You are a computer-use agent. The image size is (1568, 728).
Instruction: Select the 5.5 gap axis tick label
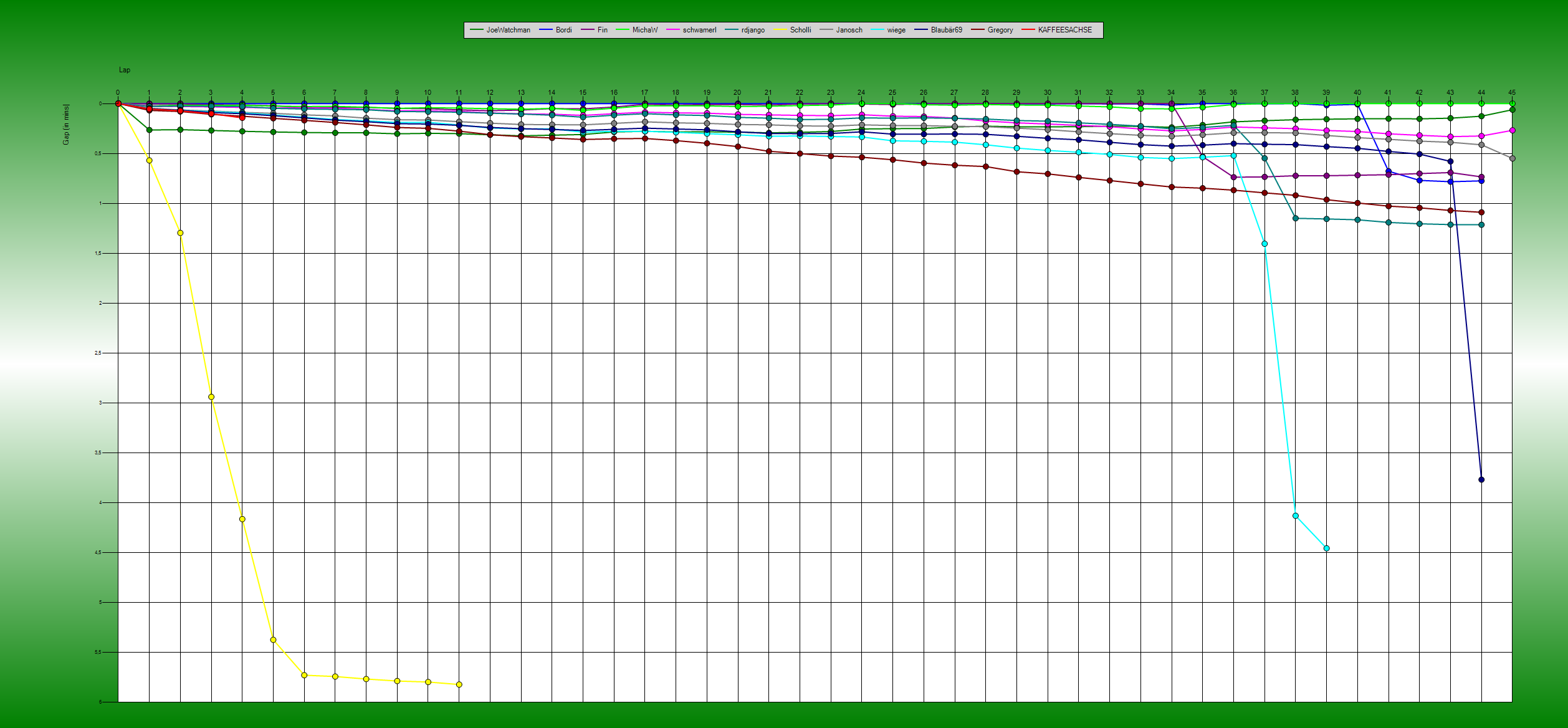point(98,653)
